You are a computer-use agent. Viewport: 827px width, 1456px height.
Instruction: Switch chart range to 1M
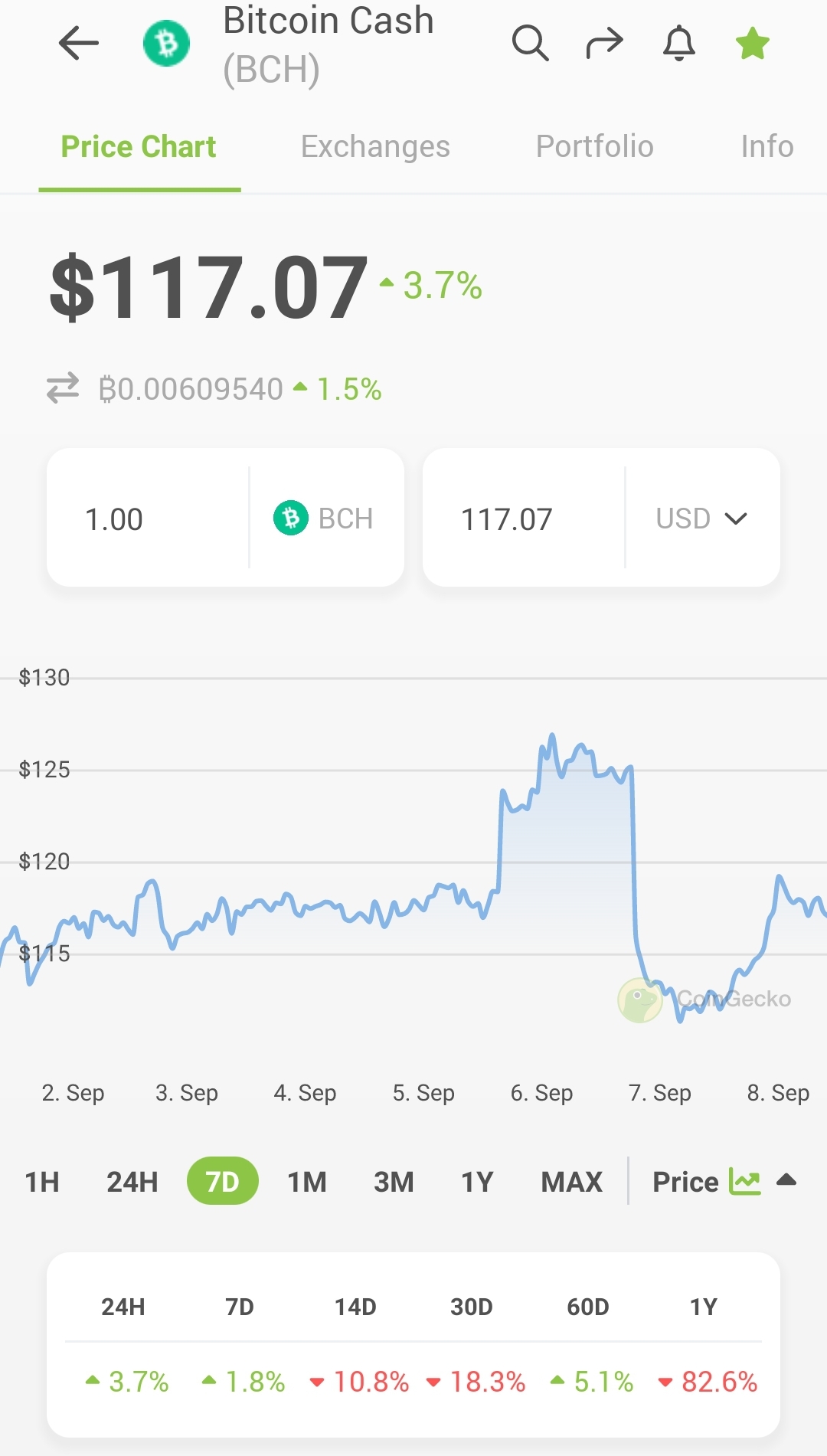pyautogui.click(x=307, y=1182)
